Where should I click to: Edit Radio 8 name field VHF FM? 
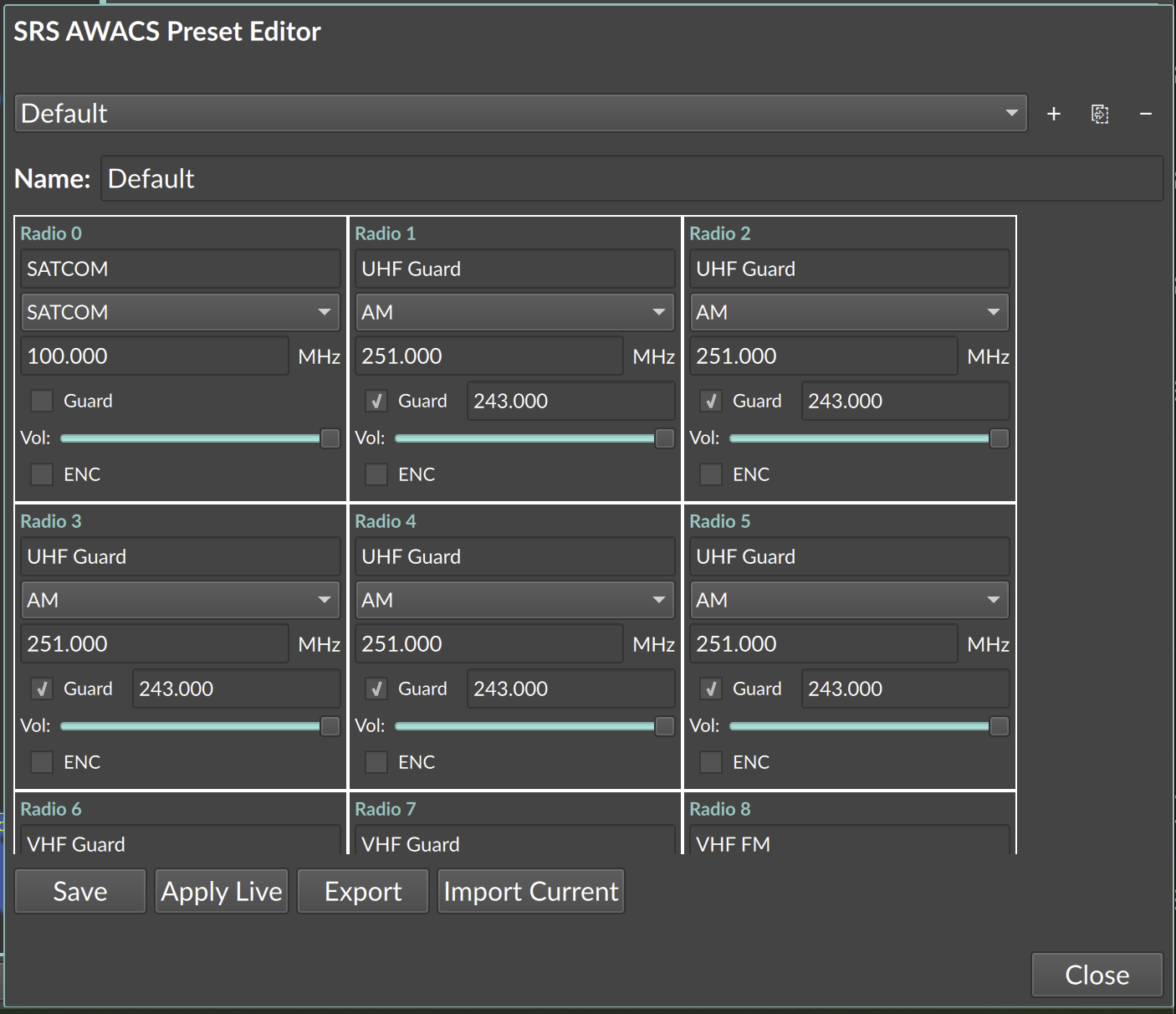pyautogui.click(x=849, y=841)
